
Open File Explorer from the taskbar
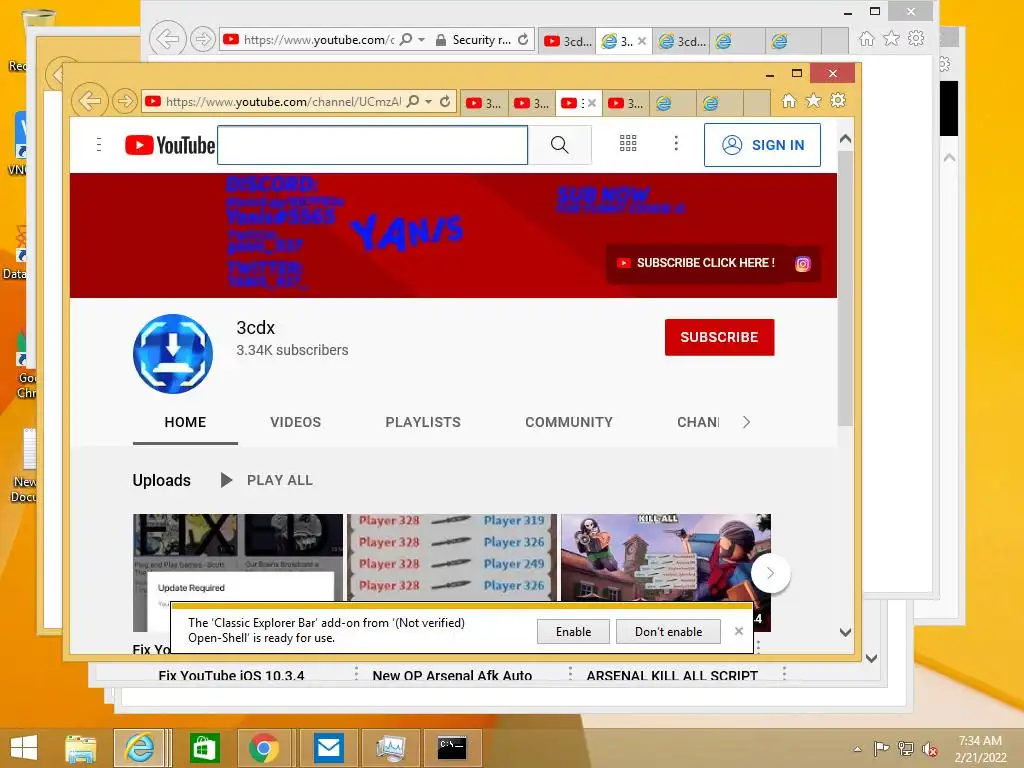80,748
